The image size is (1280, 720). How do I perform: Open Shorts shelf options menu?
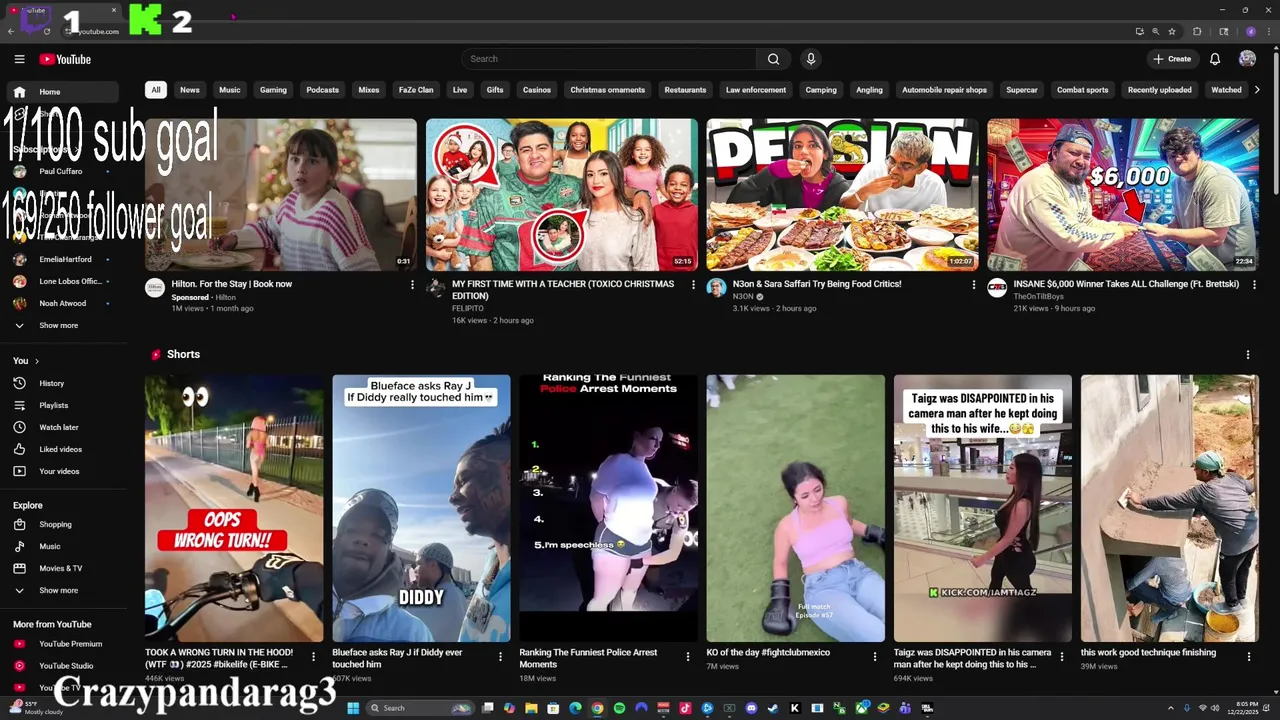[x=1247, y=355]
